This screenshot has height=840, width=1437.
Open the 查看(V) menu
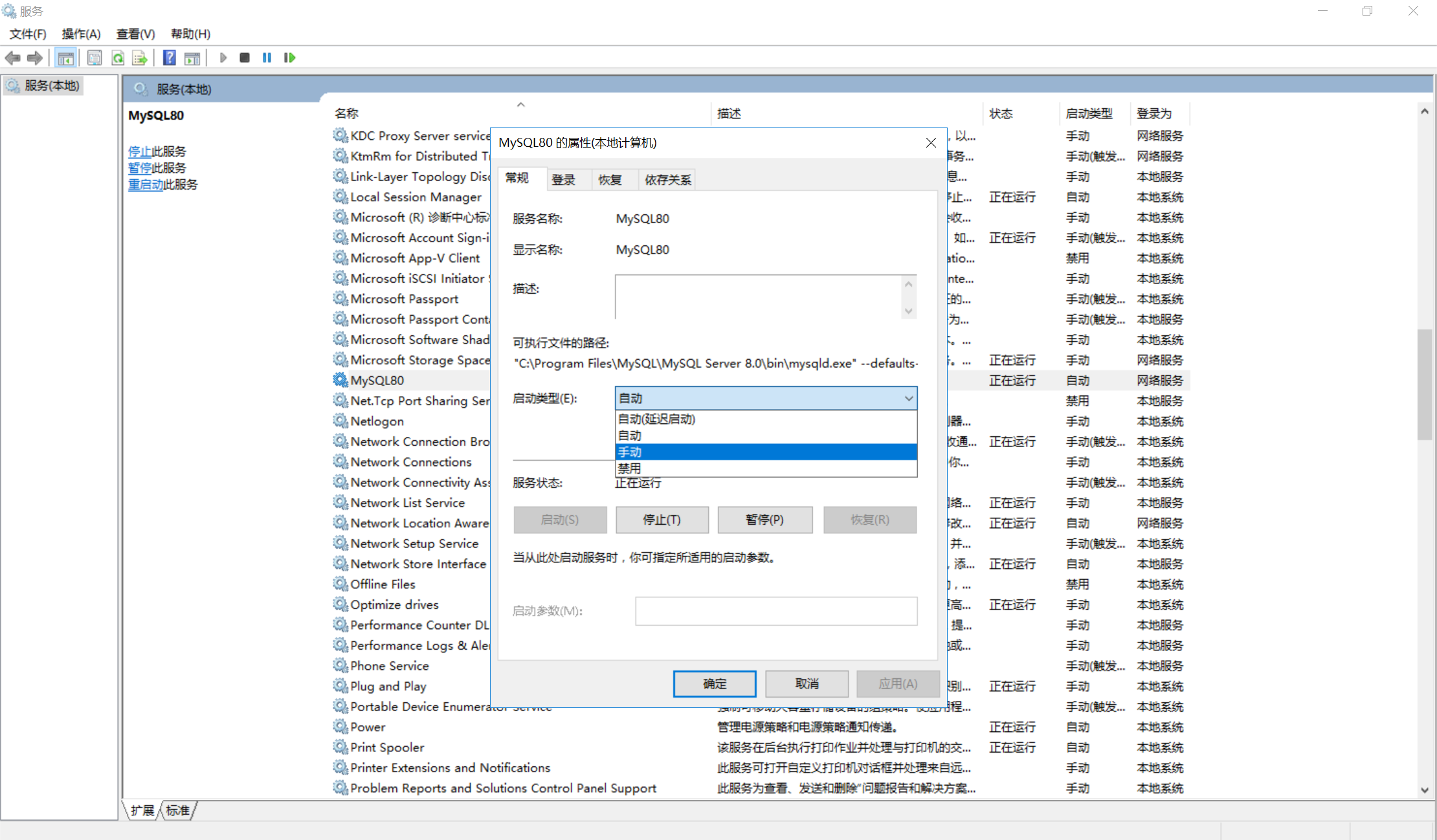click(x=135, y=34)
